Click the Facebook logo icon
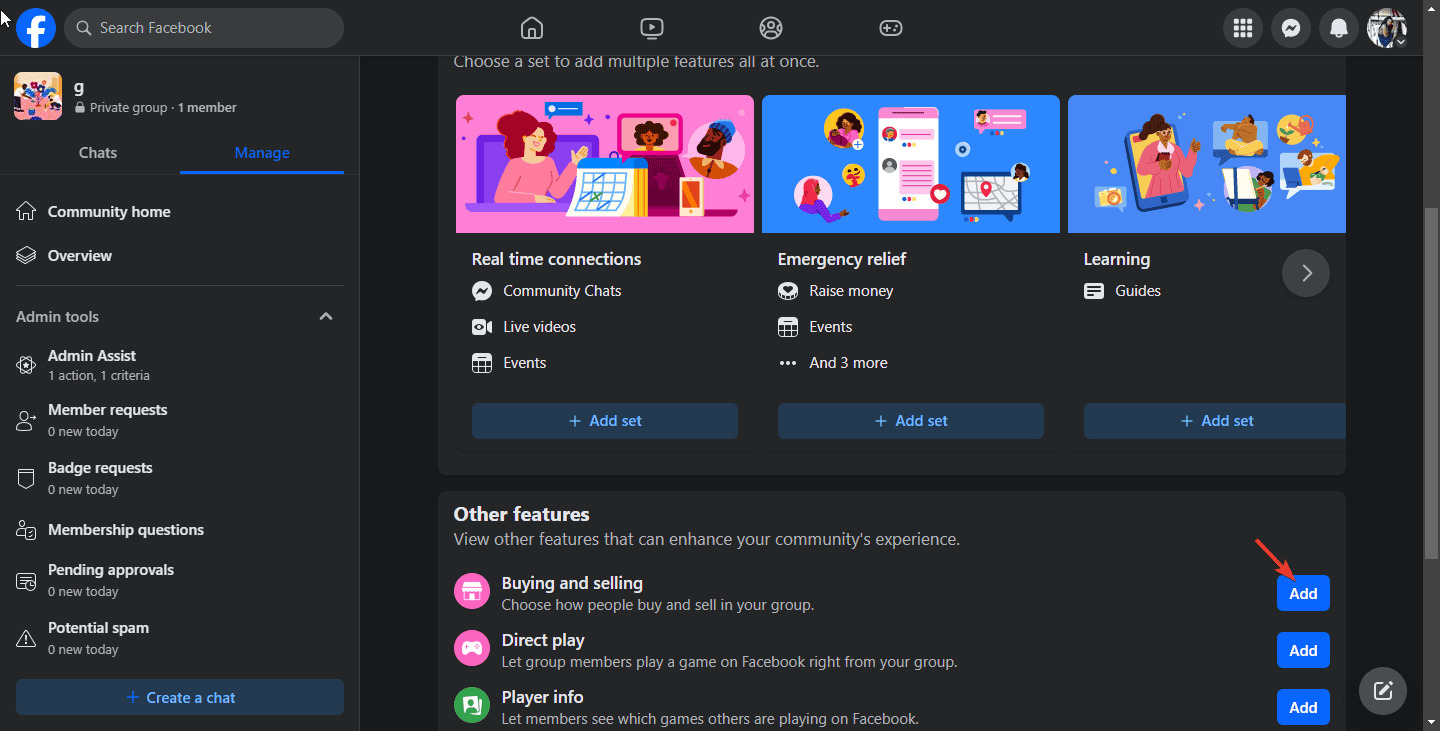The image size is (1440, 731). [x=36, y=28]
